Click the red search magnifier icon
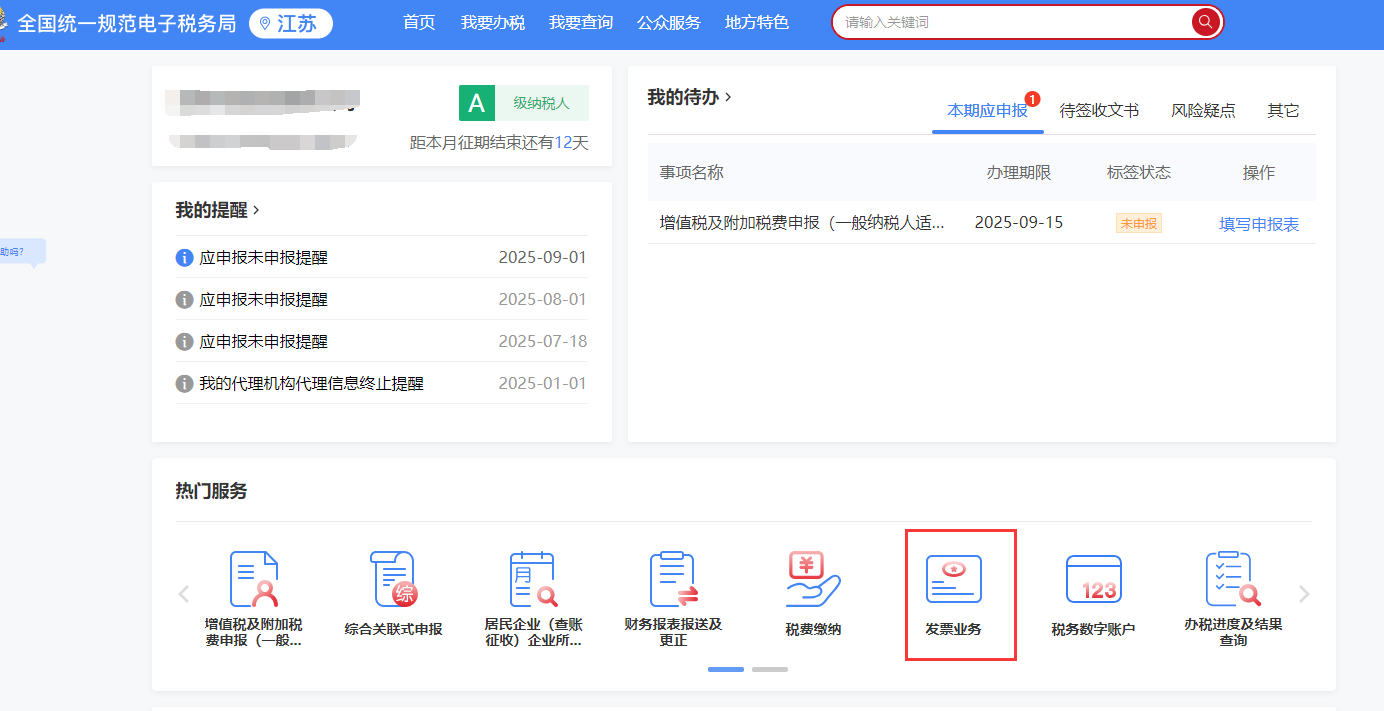Screen dimensions: 1384x711 point(1204,21)
